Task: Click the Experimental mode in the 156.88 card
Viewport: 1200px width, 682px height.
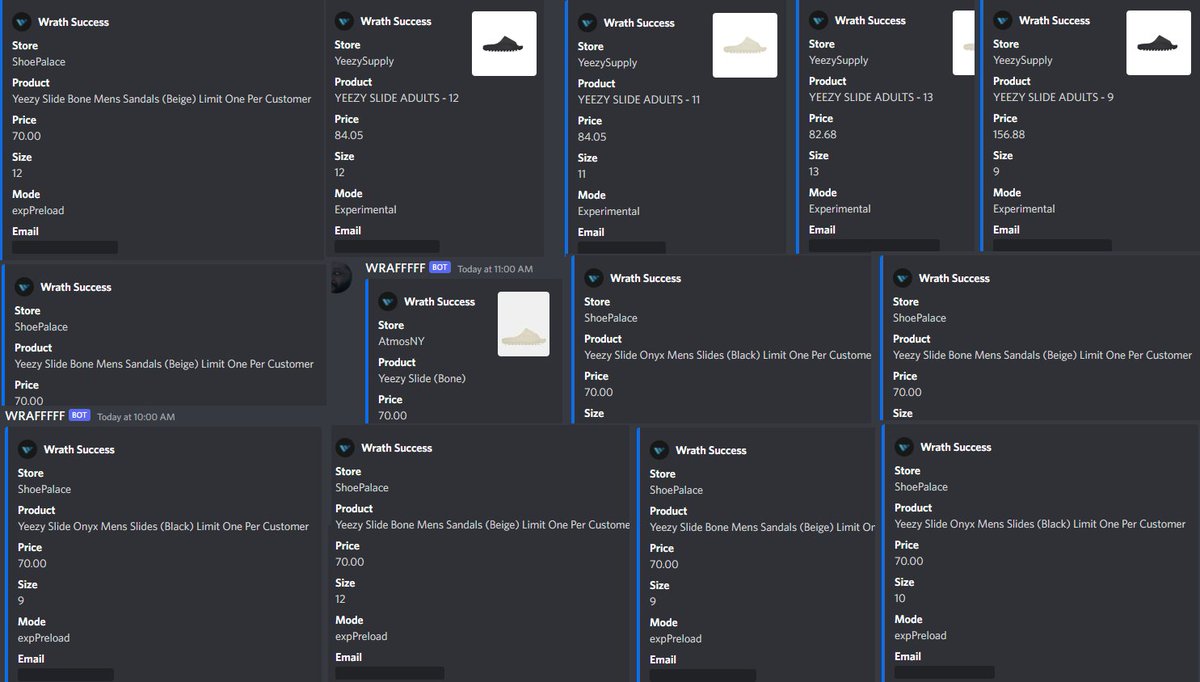Action: (1024, 209)
